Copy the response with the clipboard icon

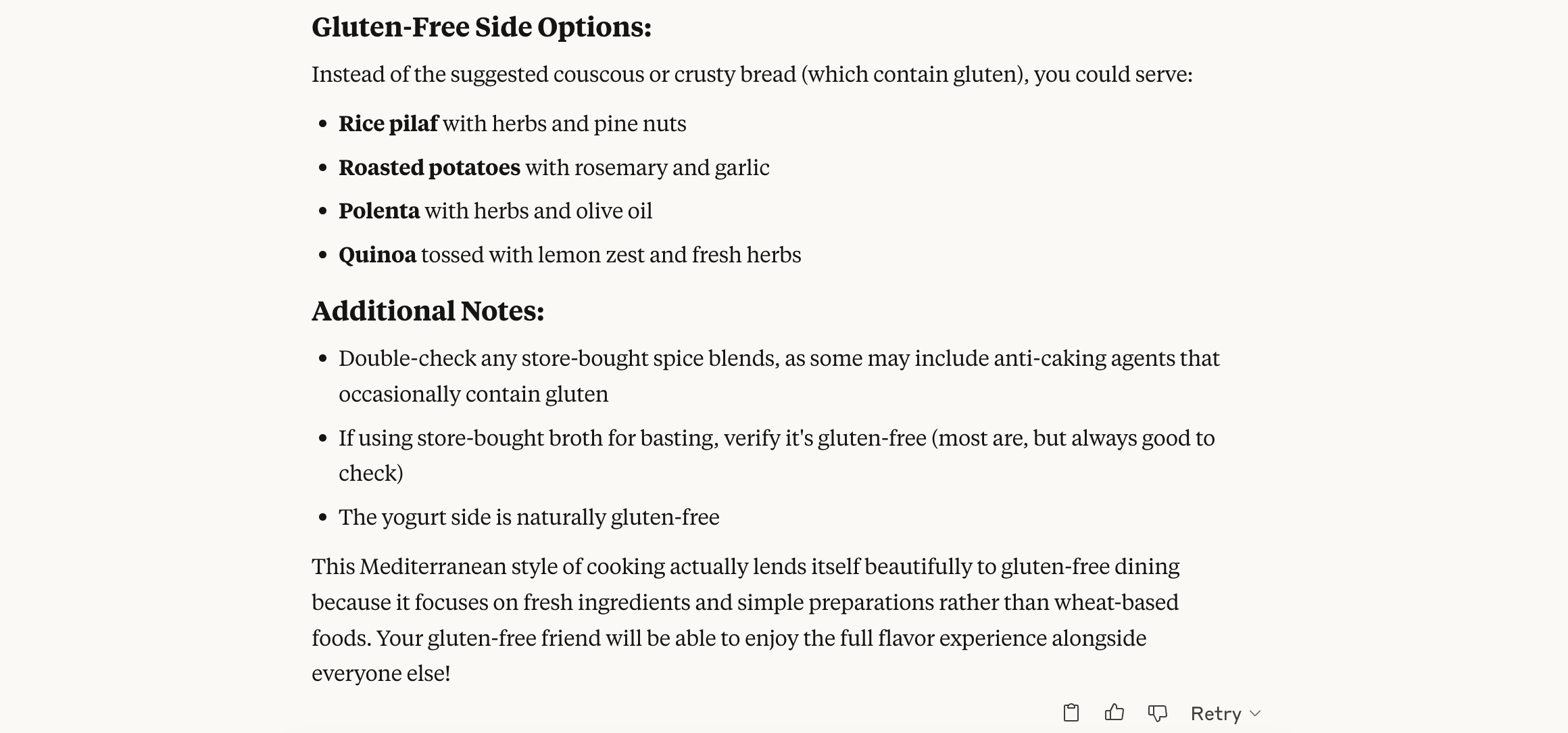(1071, 713)
